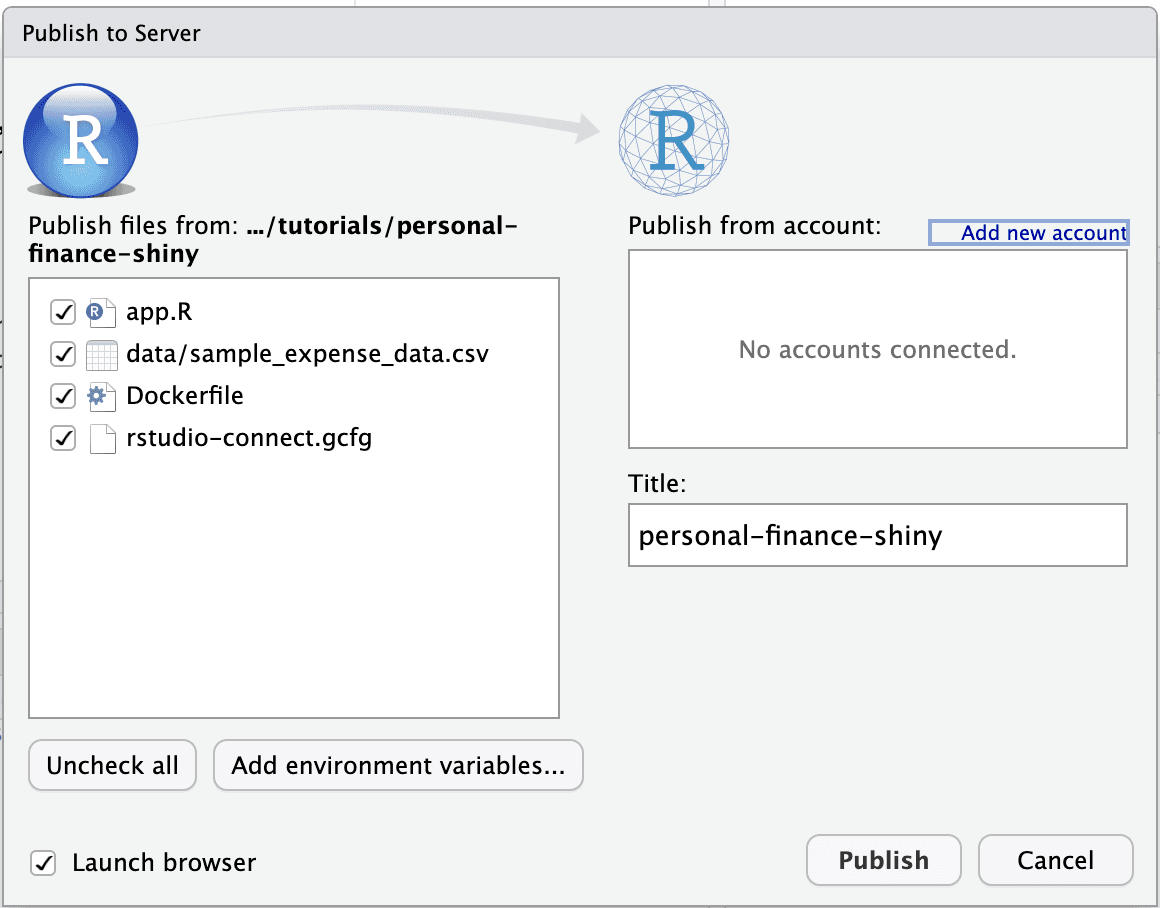Click the spreadsheet icon beside sample_expense_data.csv
The width and height of the screenshot is (1160, 908).
click(x=104, y=353)
